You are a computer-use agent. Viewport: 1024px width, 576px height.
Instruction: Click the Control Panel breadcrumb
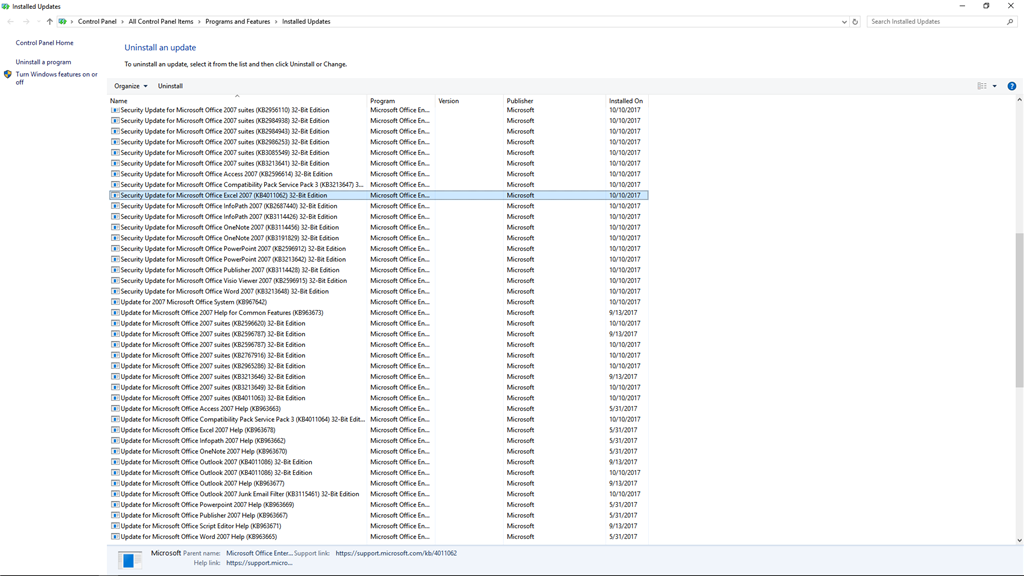pos(97,22)
